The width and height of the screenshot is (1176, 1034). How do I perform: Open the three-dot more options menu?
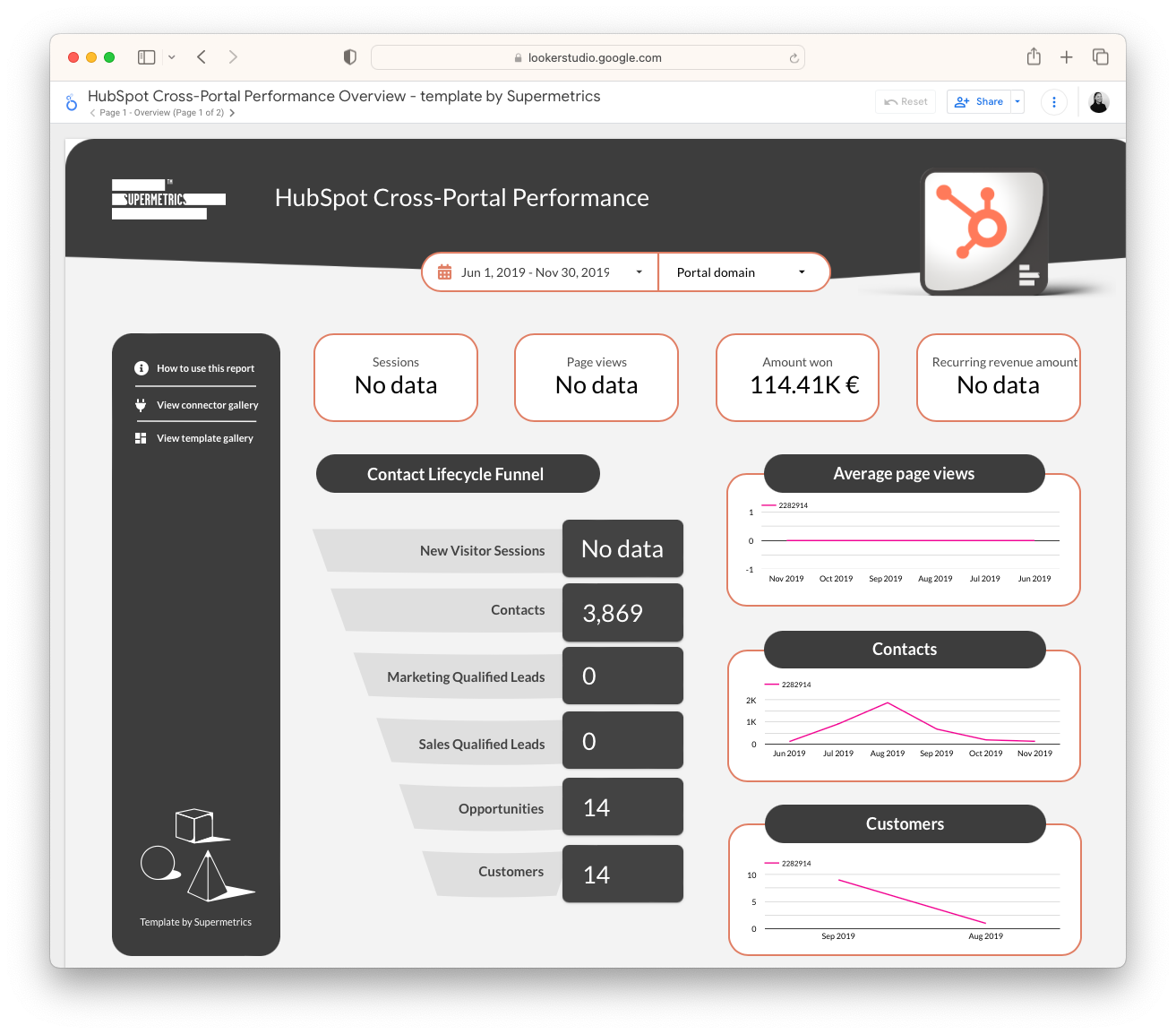1053,102
